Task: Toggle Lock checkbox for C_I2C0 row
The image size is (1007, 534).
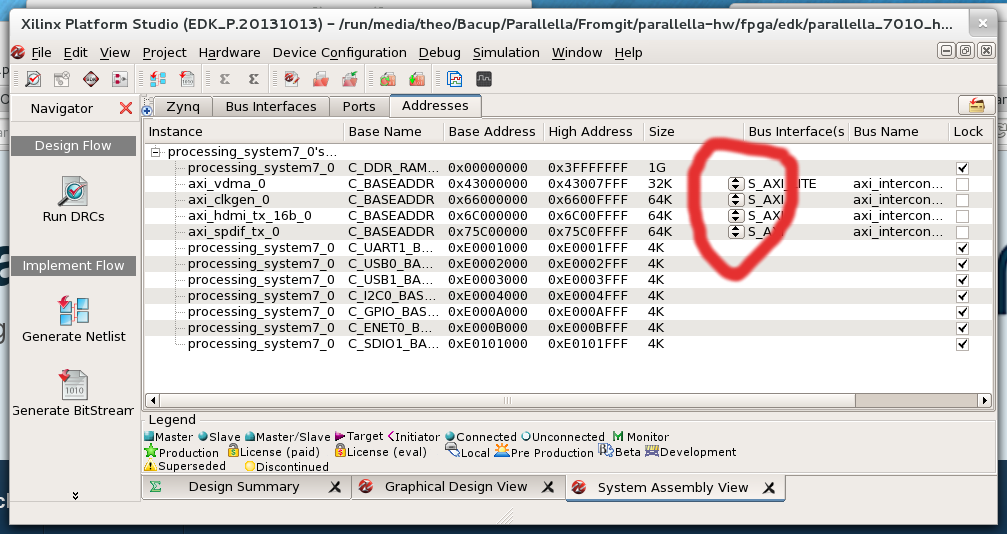Action: coord(962,296)
